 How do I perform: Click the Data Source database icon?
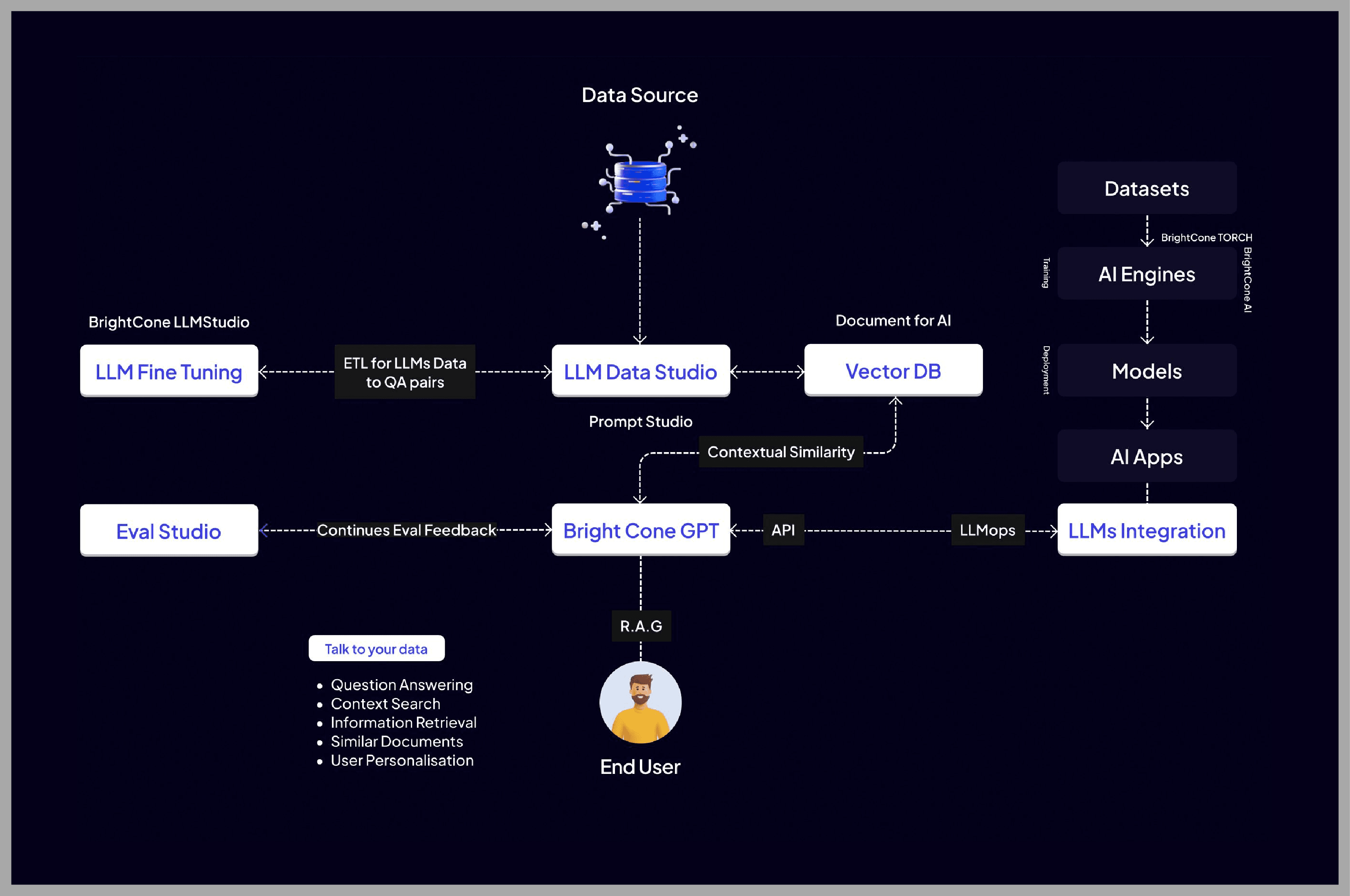tap(640, 182)
